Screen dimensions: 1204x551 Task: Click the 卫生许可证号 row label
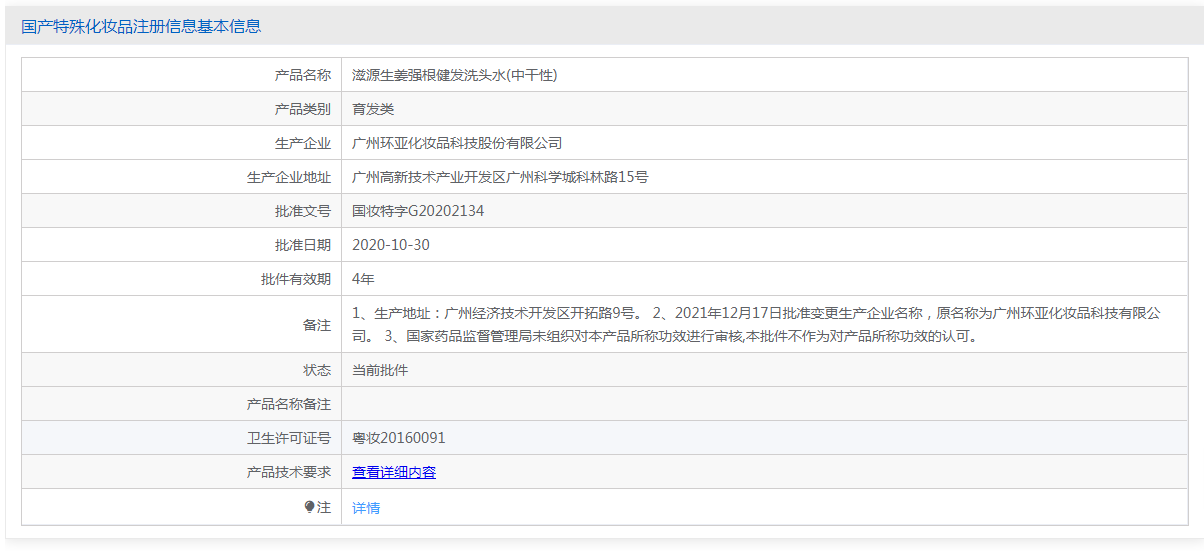tap(289, 438)
